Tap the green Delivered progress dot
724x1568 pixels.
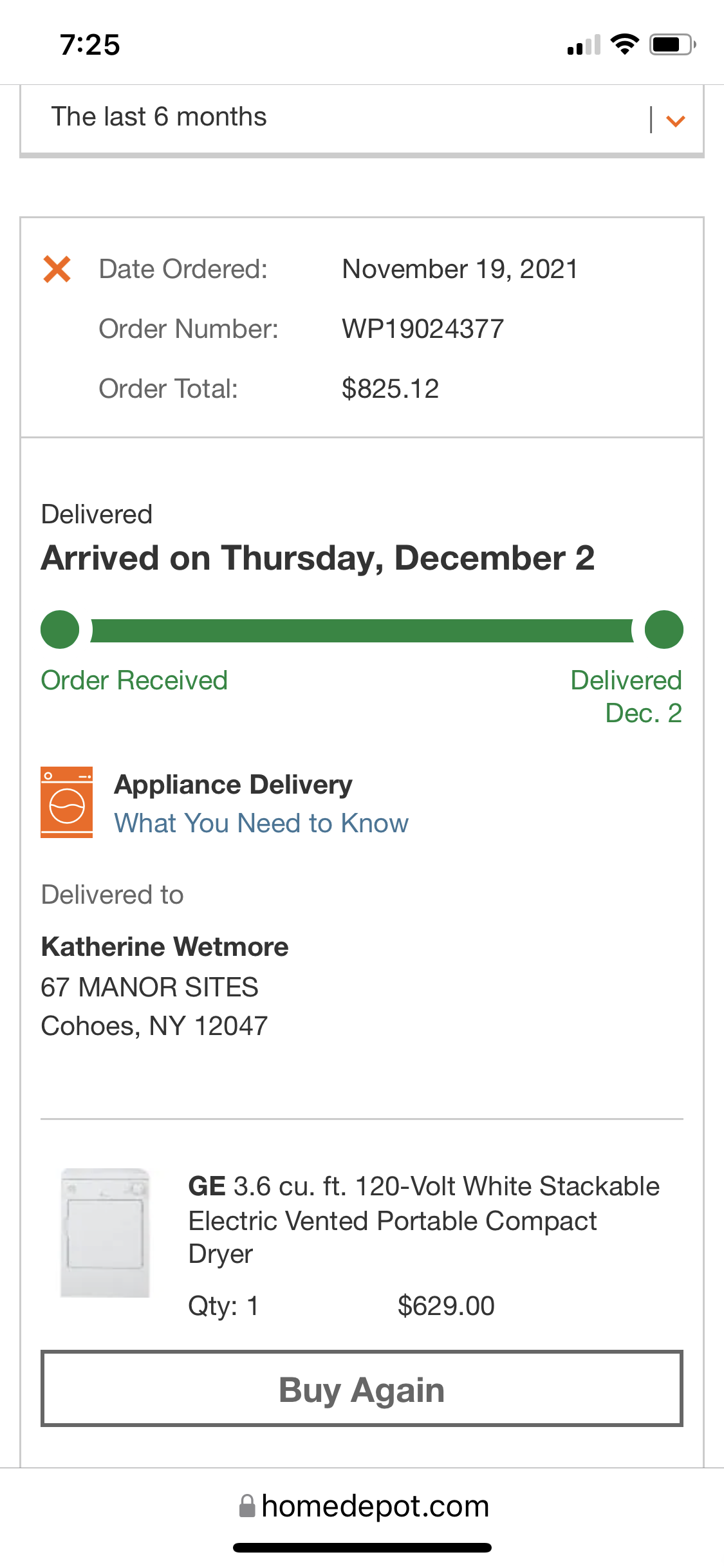pos(664,630)
